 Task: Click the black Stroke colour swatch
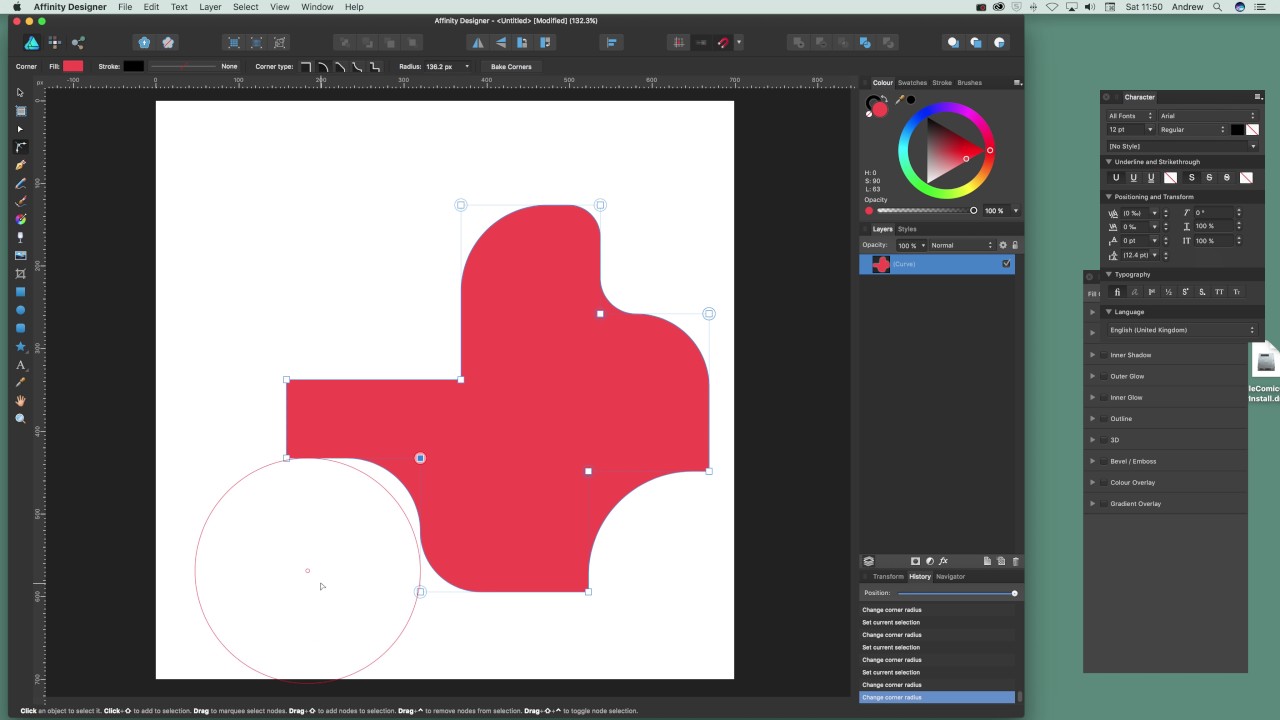pyautogui.click(x=133, y=66)
